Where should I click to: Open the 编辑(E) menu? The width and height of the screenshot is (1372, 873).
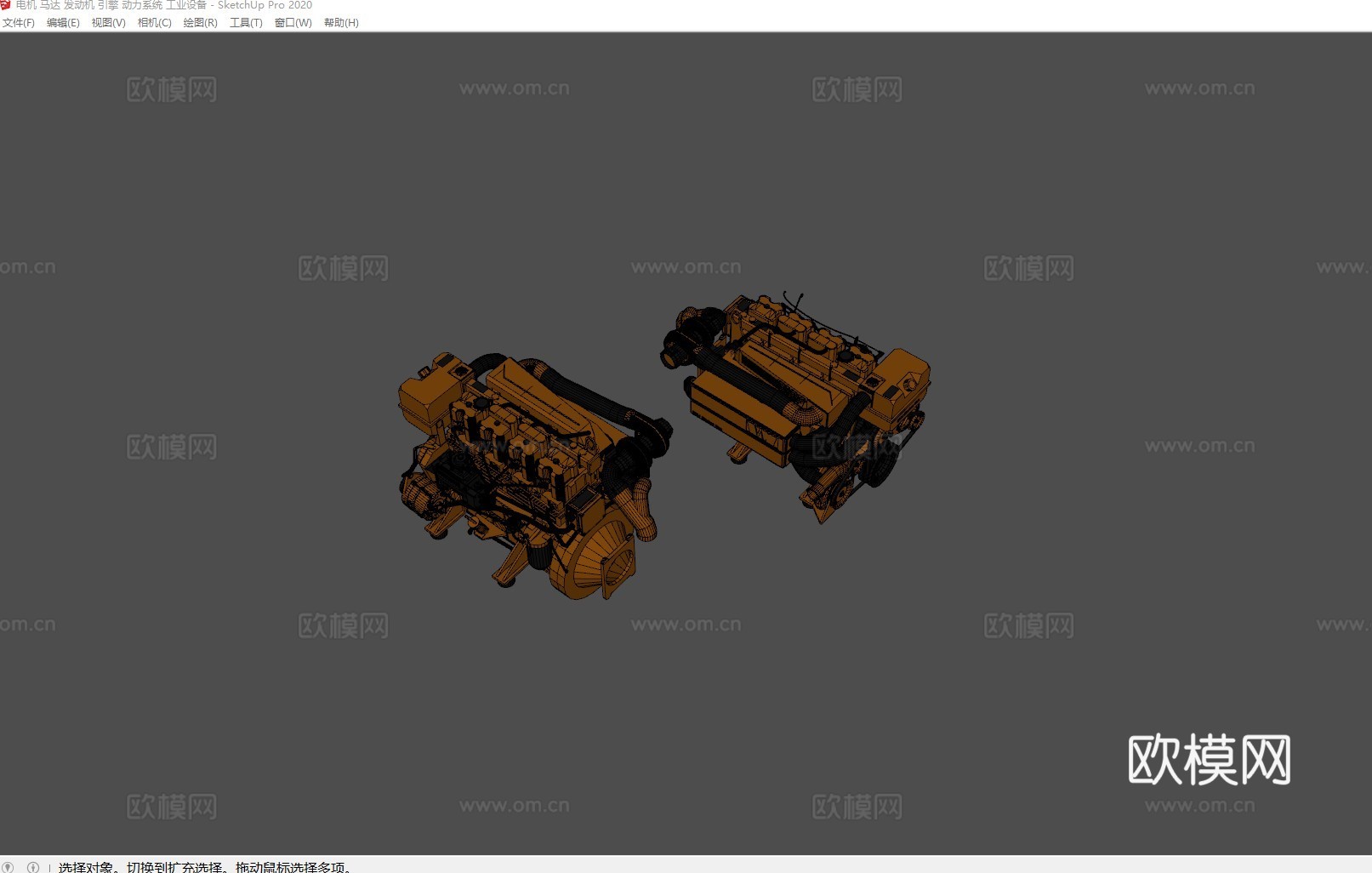63,23
